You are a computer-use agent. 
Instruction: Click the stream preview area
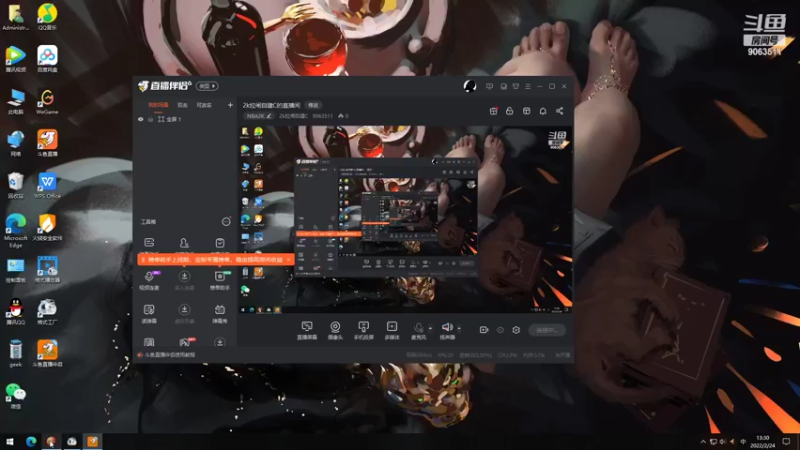point(406,219)
